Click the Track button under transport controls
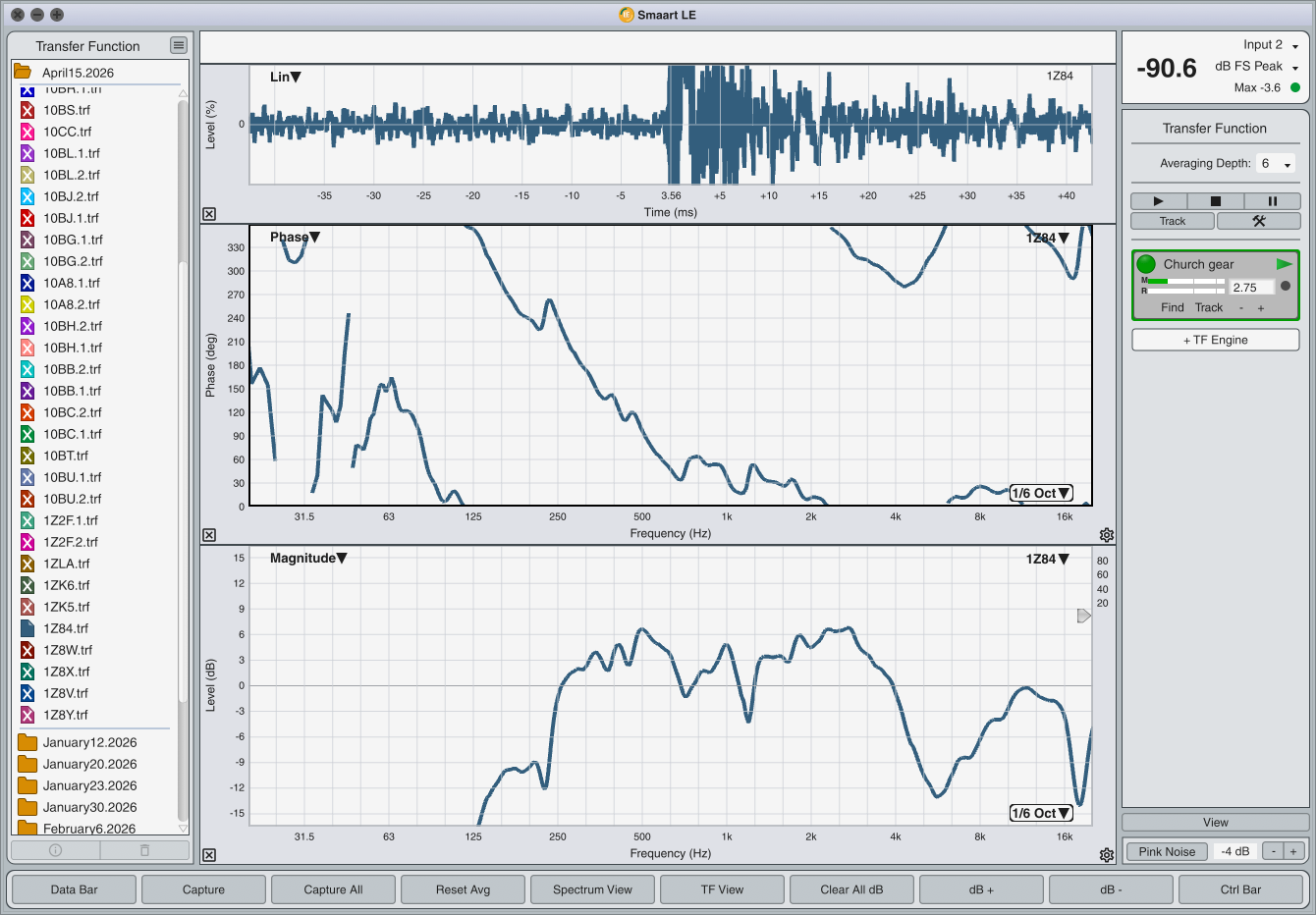The height and width of the screenshot is (915, 1316). (1173, 221)
